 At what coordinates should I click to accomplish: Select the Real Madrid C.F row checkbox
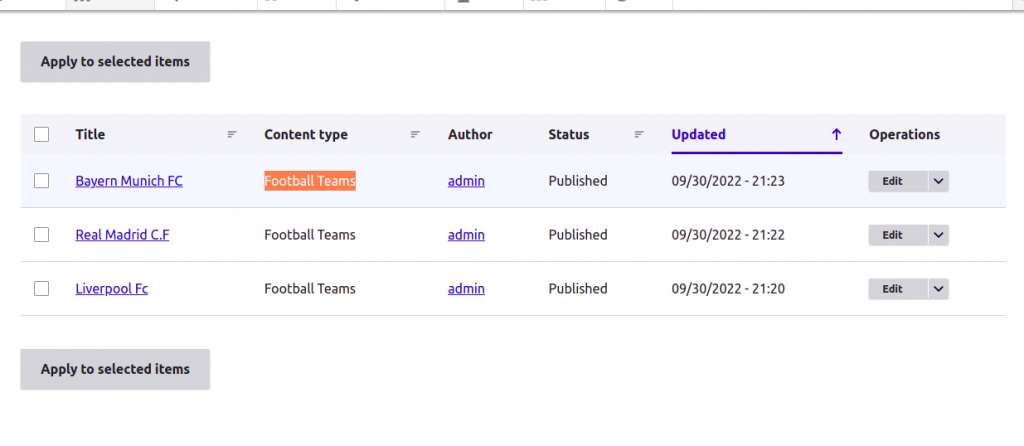click(41, 234)
